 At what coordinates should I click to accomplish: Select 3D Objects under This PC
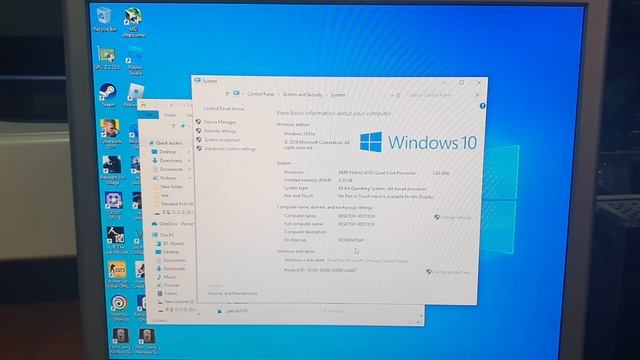[x=173, y=244]
